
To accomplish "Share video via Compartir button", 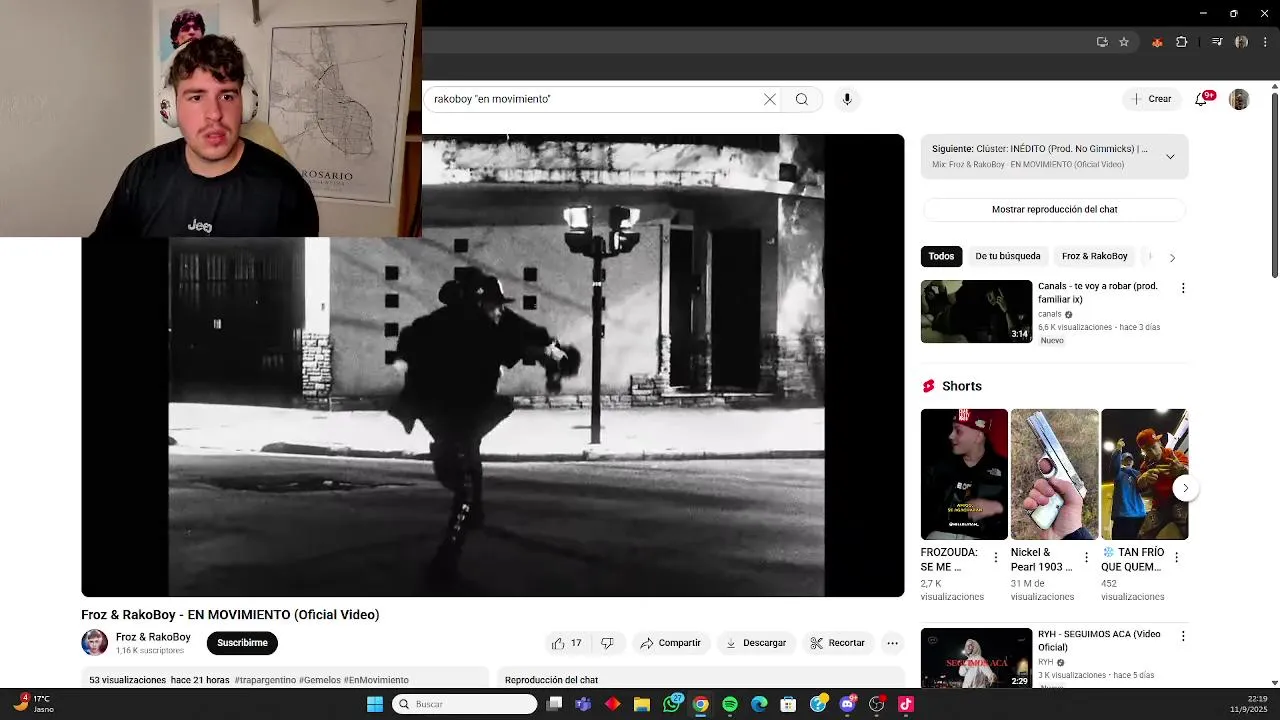I will click(x=671, y=643).
